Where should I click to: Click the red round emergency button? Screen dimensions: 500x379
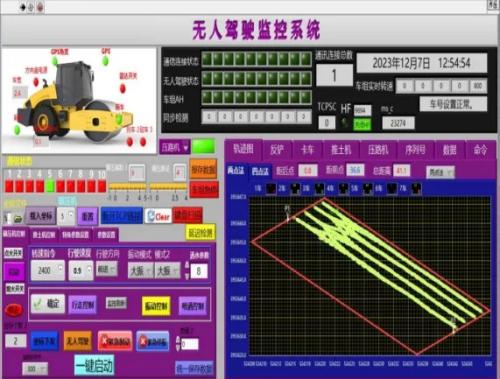tap(13, 310)
